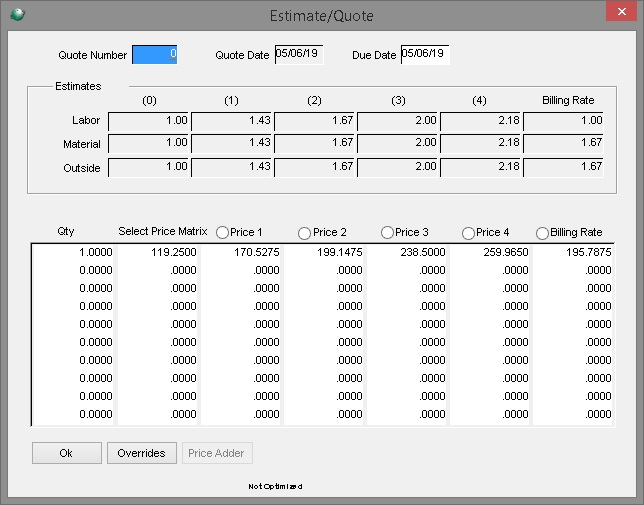The width and height of the screenshot is (644, 505).
Task: Select the Price 3 cell 238.5000
Action: tap(406, 252)
